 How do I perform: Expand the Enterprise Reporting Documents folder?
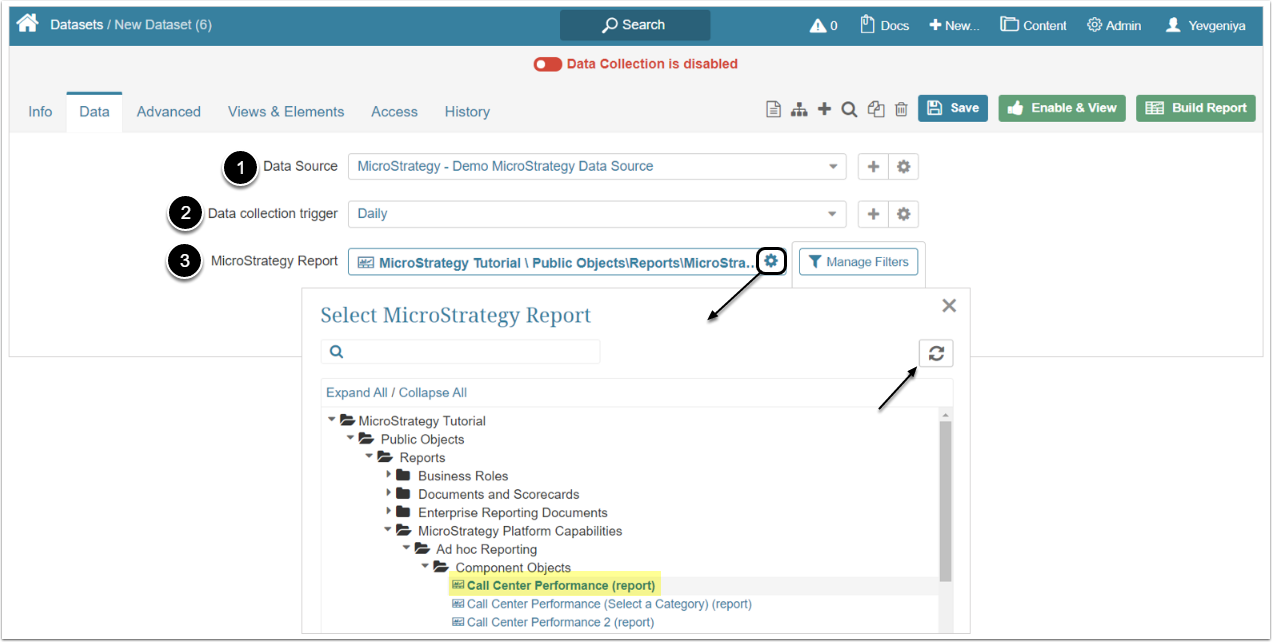tap(389, 512)
